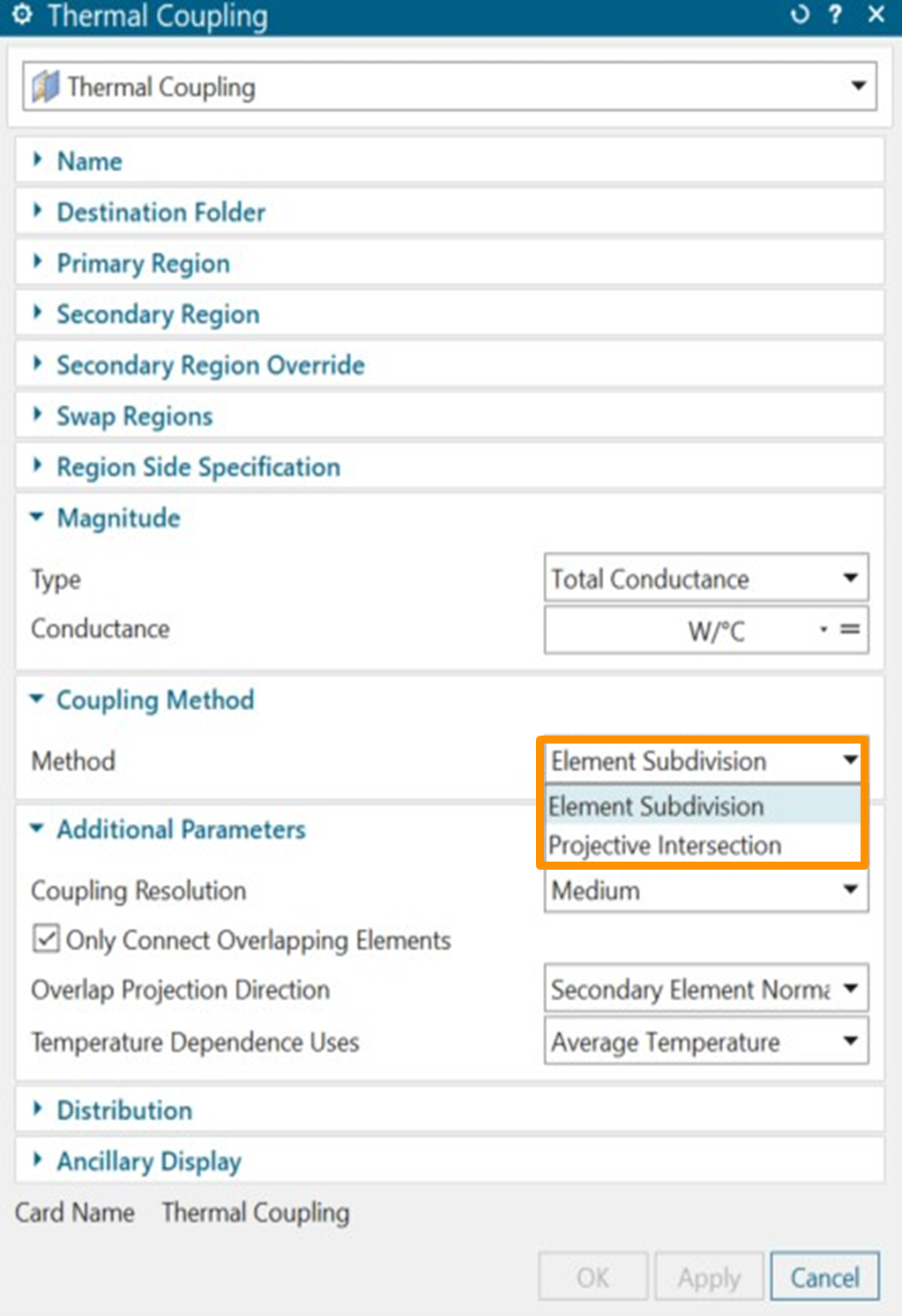The image size is (902, 1316).
Task: Select Projective Intersection method option
Action: coord(665,846)
